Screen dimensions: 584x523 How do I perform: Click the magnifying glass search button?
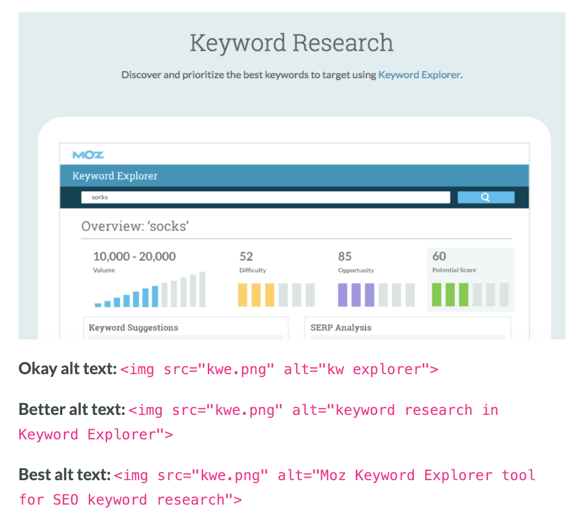486,197
